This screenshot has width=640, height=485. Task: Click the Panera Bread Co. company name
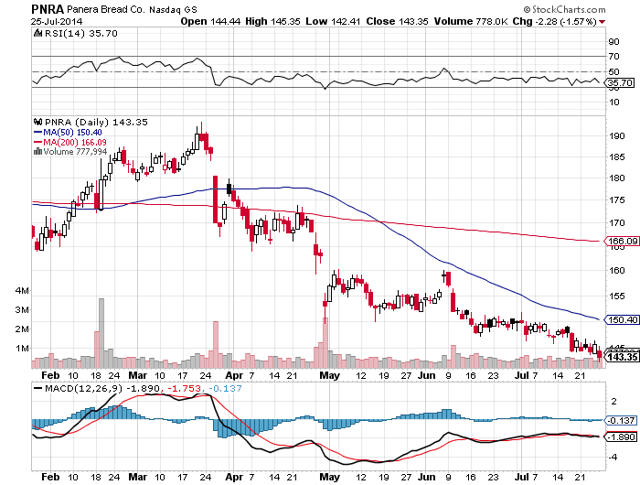(106, 9)
